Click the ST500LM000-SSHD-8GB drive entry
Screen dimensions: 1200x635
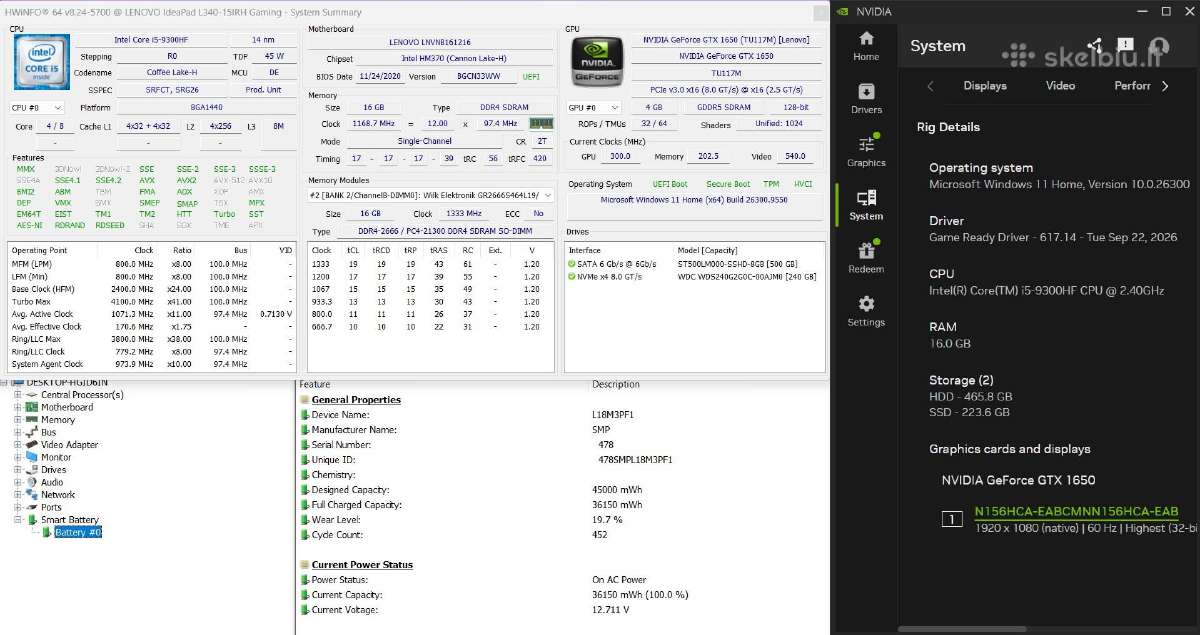pos(740,264)
